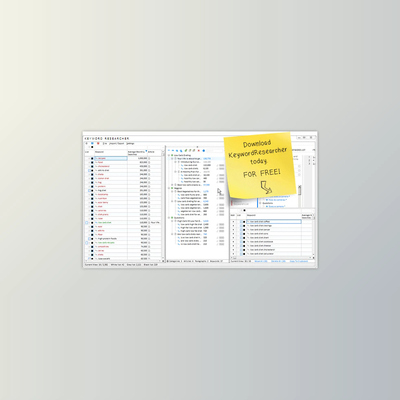Click the red X icon in the article toolbar
Image resolution: width=400 pixels, height=400 pixels.
point(199,151)
